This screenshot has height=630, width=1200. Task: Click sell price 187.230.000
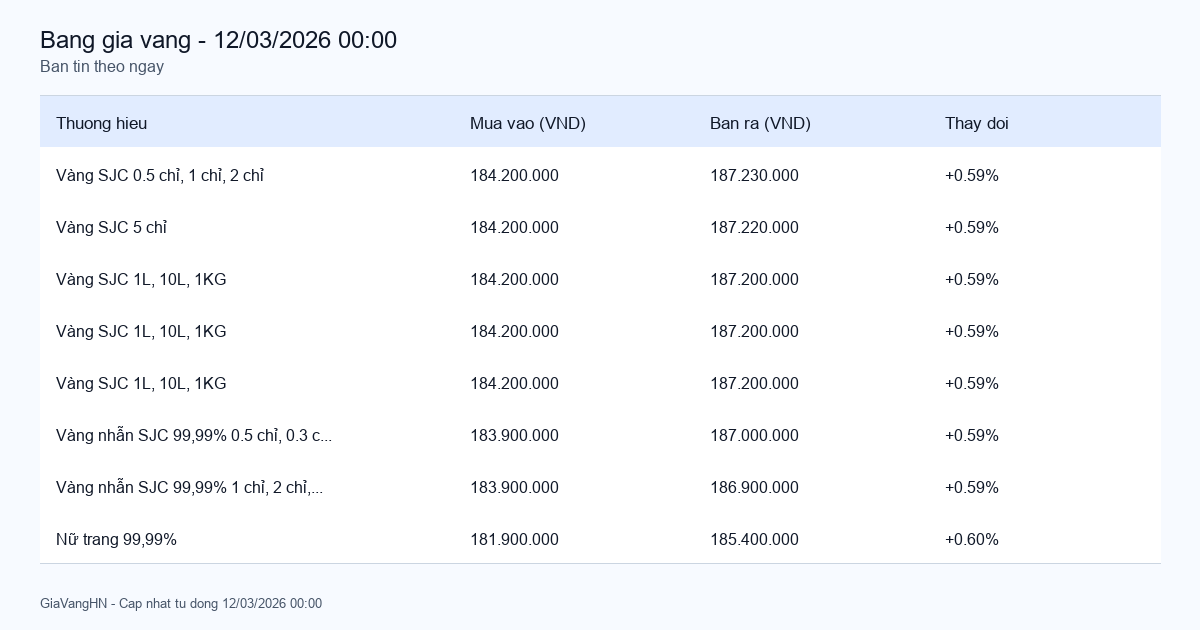[754, 175]
